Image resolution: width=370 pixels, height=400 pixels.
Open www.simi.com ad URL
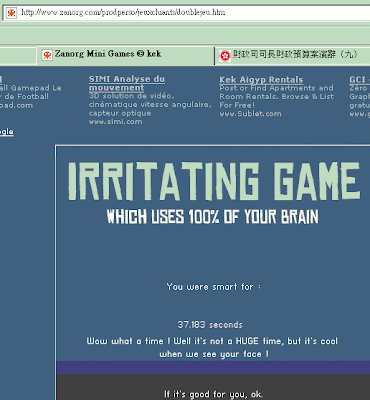point(115,122)
